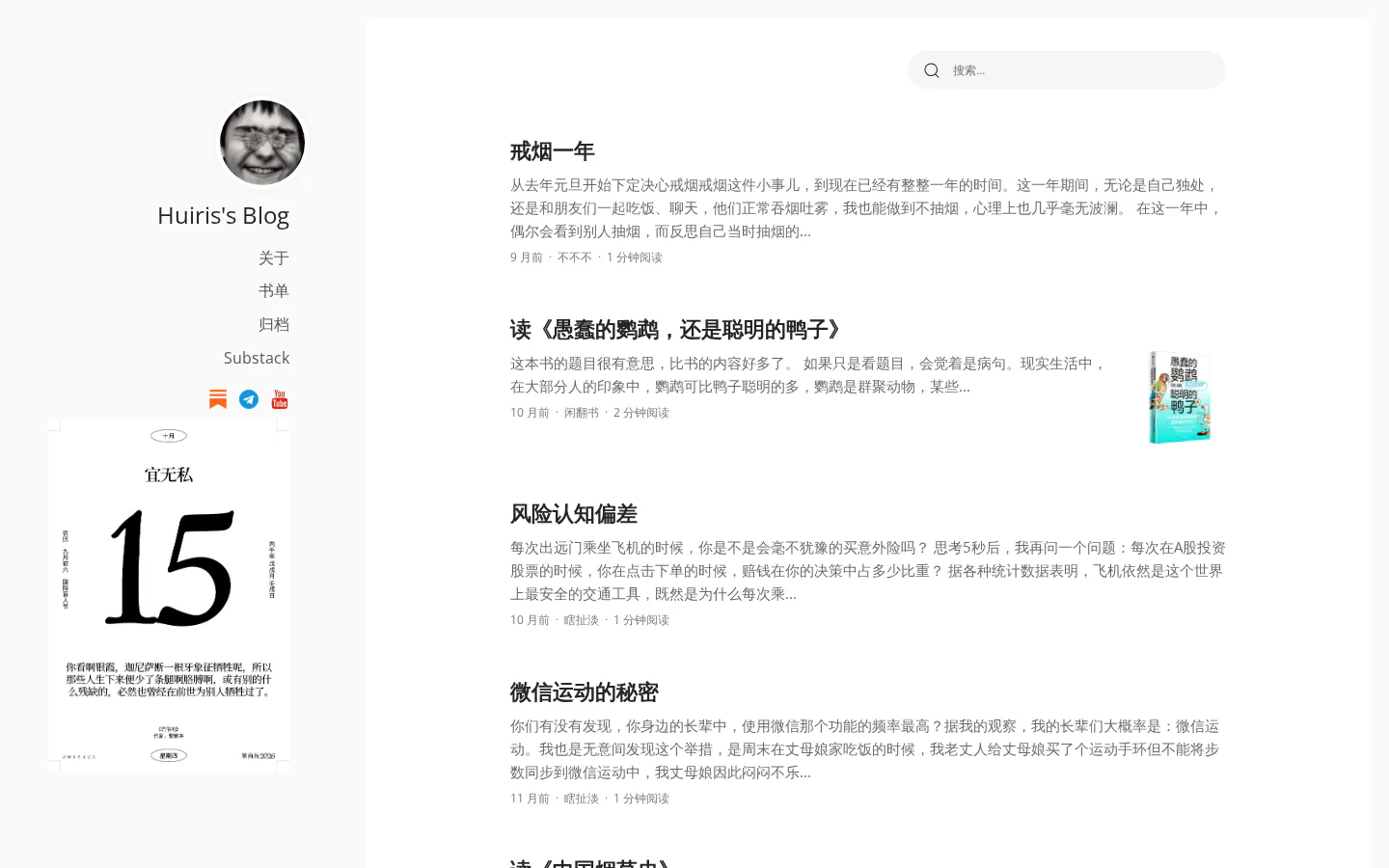Click the search magnifier icon

(932, 70)
